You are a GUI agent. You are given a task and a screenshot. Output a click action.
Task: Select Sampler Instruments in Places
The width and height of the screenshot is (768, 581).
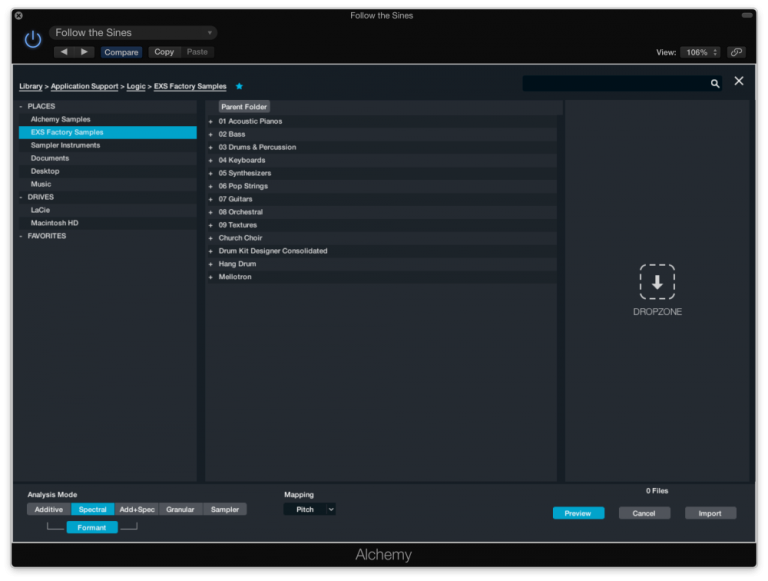[x=108, y=145]
